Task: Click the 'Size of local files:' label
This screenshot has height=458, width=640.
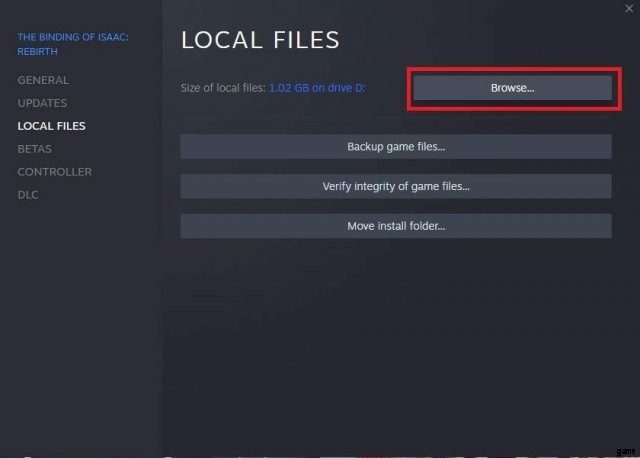Action: 223,88
